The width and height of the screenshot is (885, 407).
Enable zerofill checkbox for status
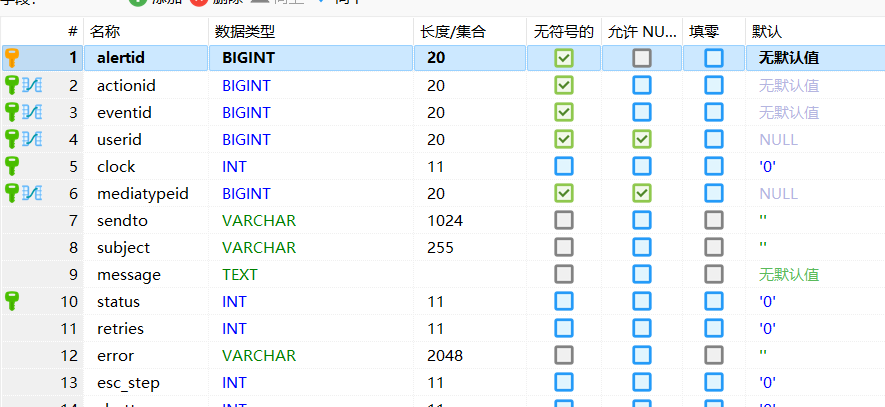(x=714, y=301)
